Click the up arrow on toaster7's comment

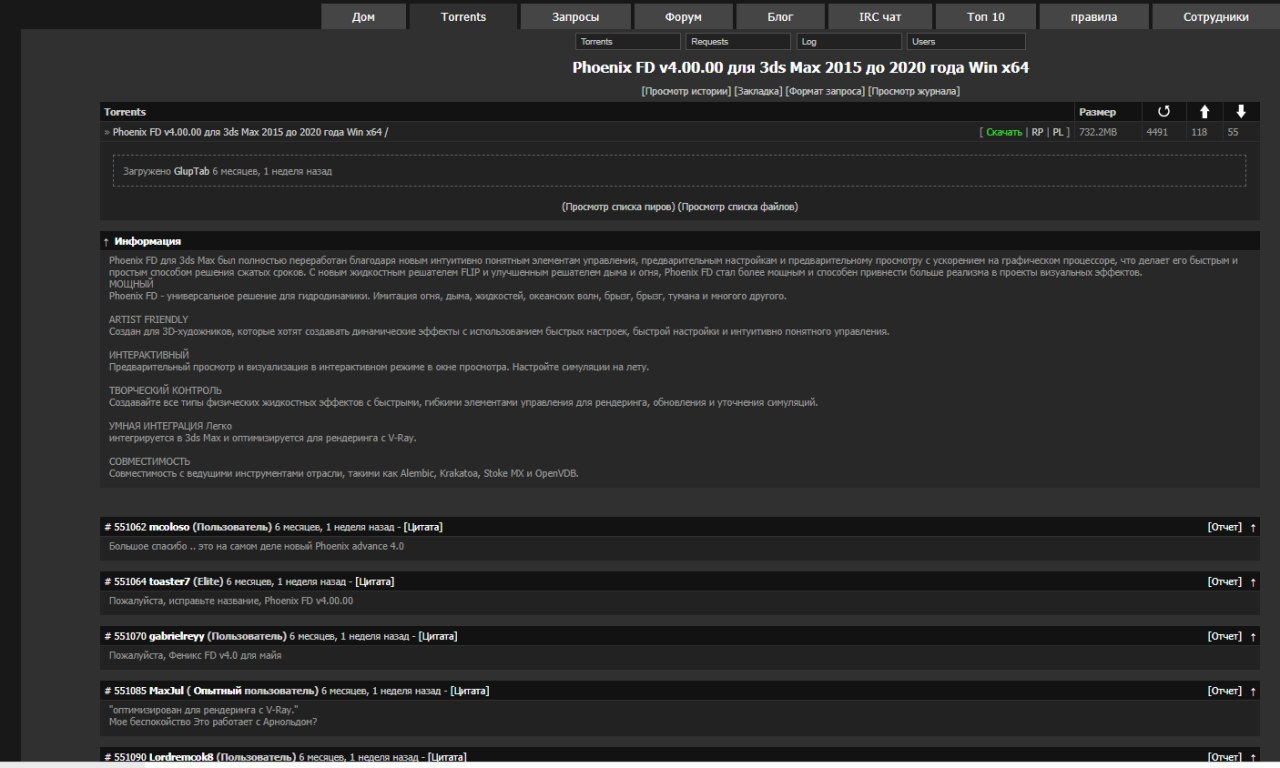(1253, 581)
